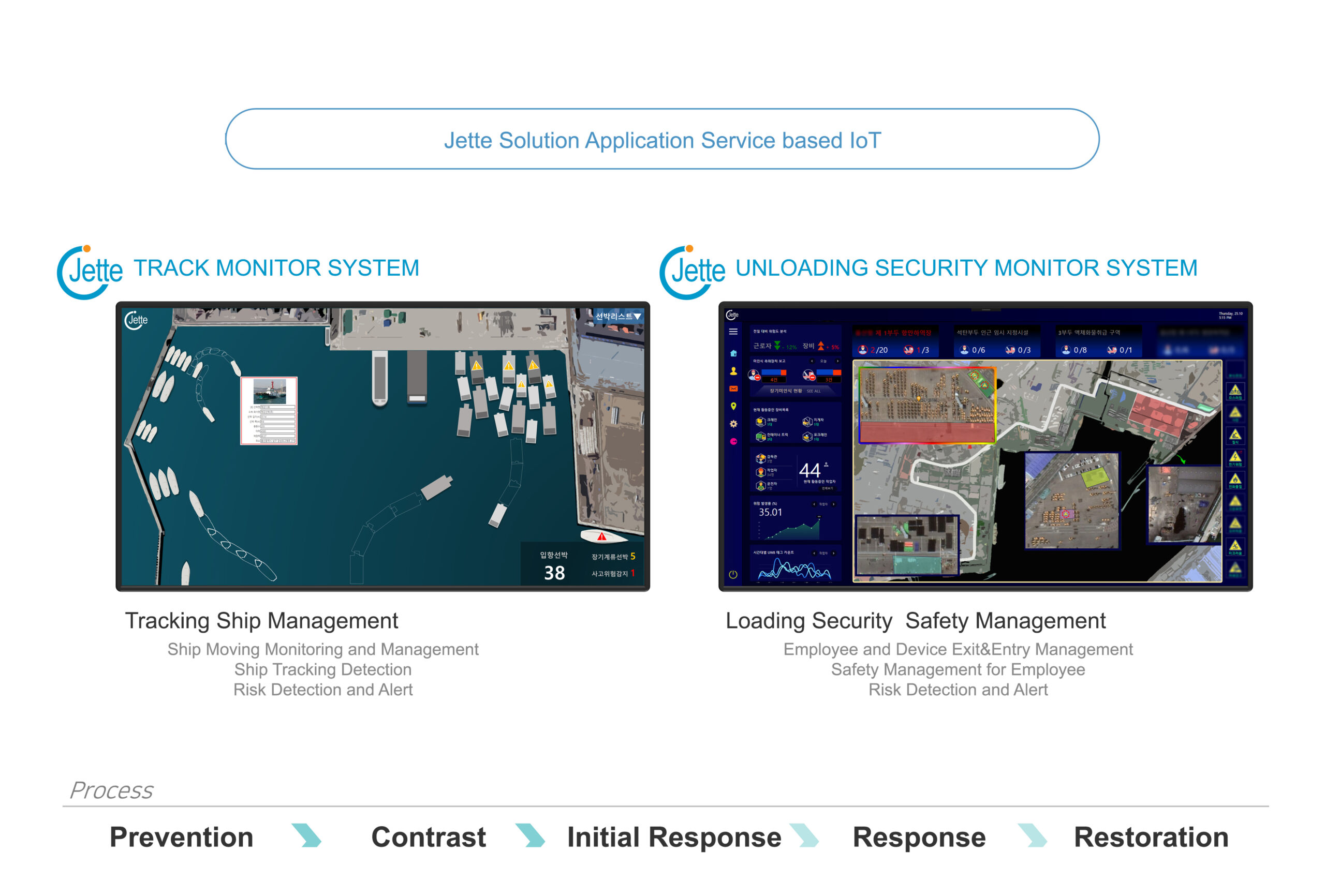Screen dimensions: 1325x896
Task: Click the rainbow-bordered inset image on the map
Action: [927, 405]
